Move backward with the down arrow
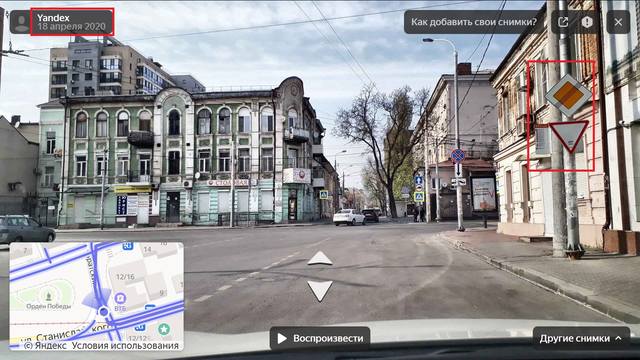The width and height of the screenshot is (640, 360). [320, 291]
